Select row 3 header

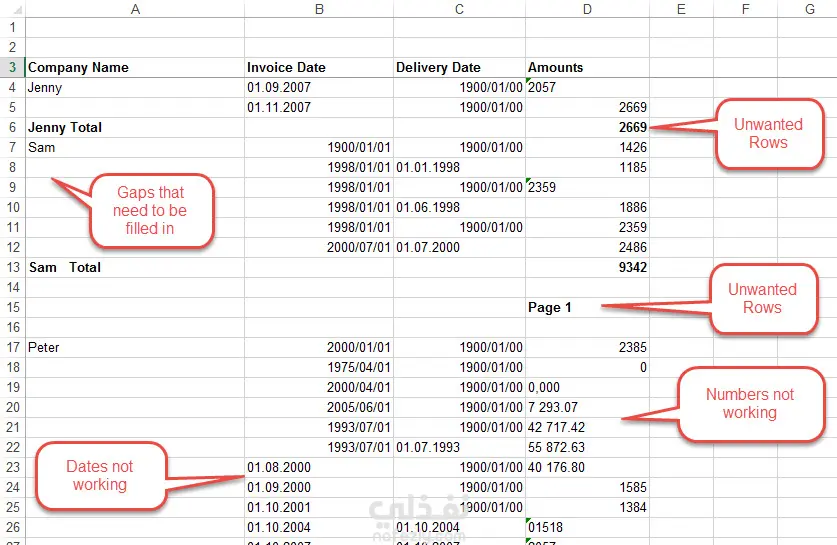point(12,67)
